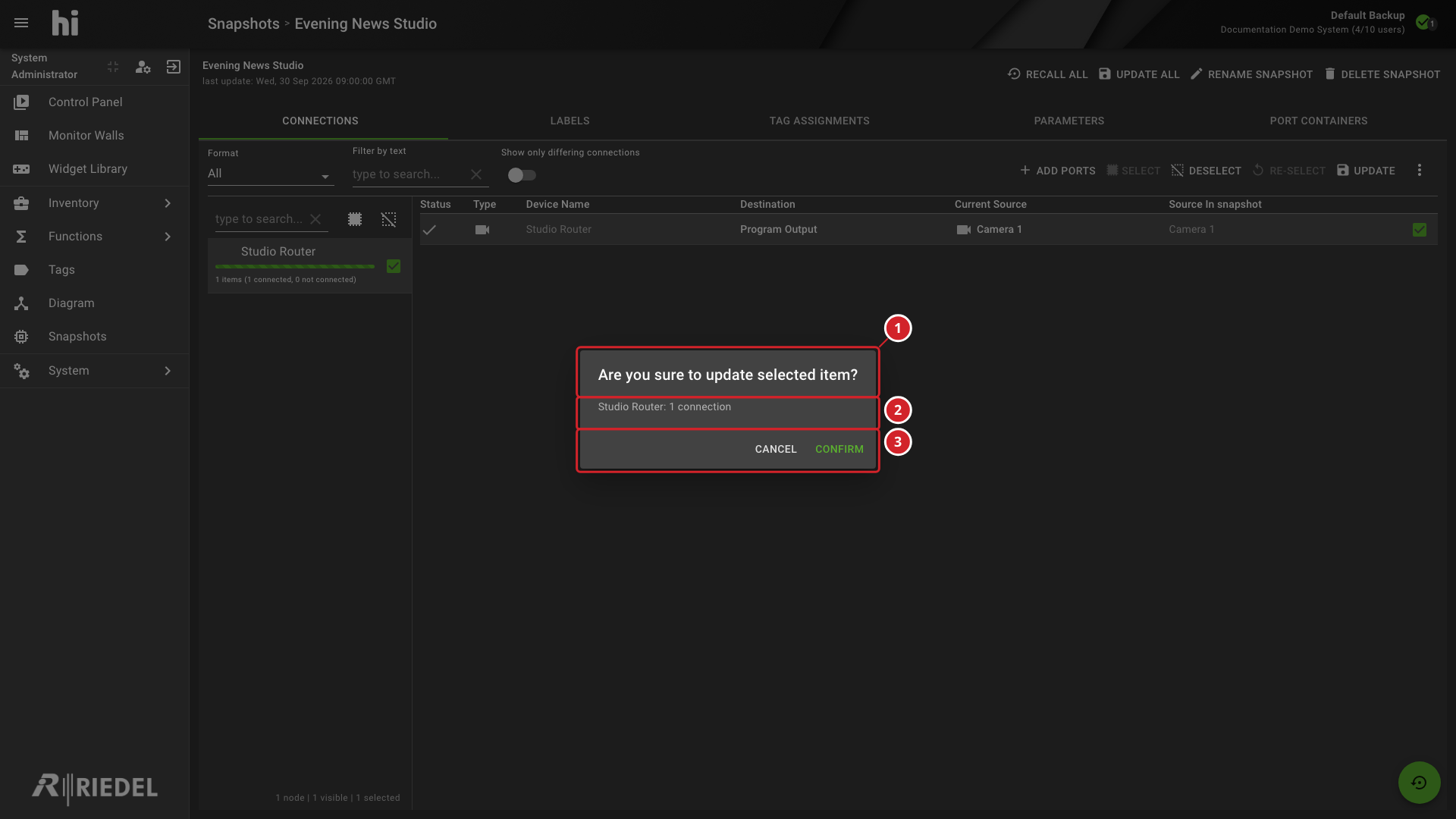Open the Diagram page
Image resolution: width=1456 pixels, height=819 pixels.
pos(95,303)
